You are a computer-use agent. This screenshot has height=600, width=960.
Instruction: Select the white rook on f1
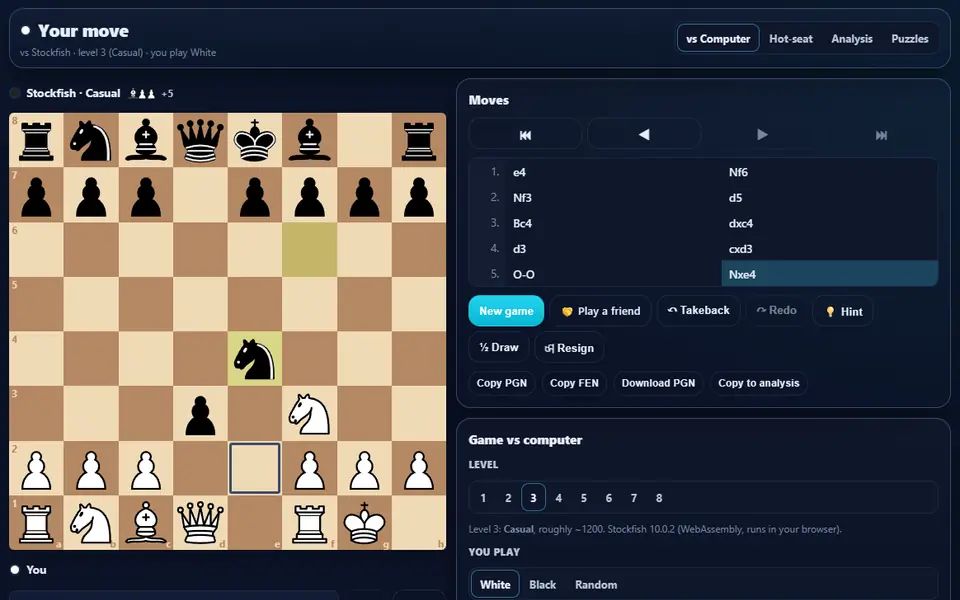[x=309, y=523]
